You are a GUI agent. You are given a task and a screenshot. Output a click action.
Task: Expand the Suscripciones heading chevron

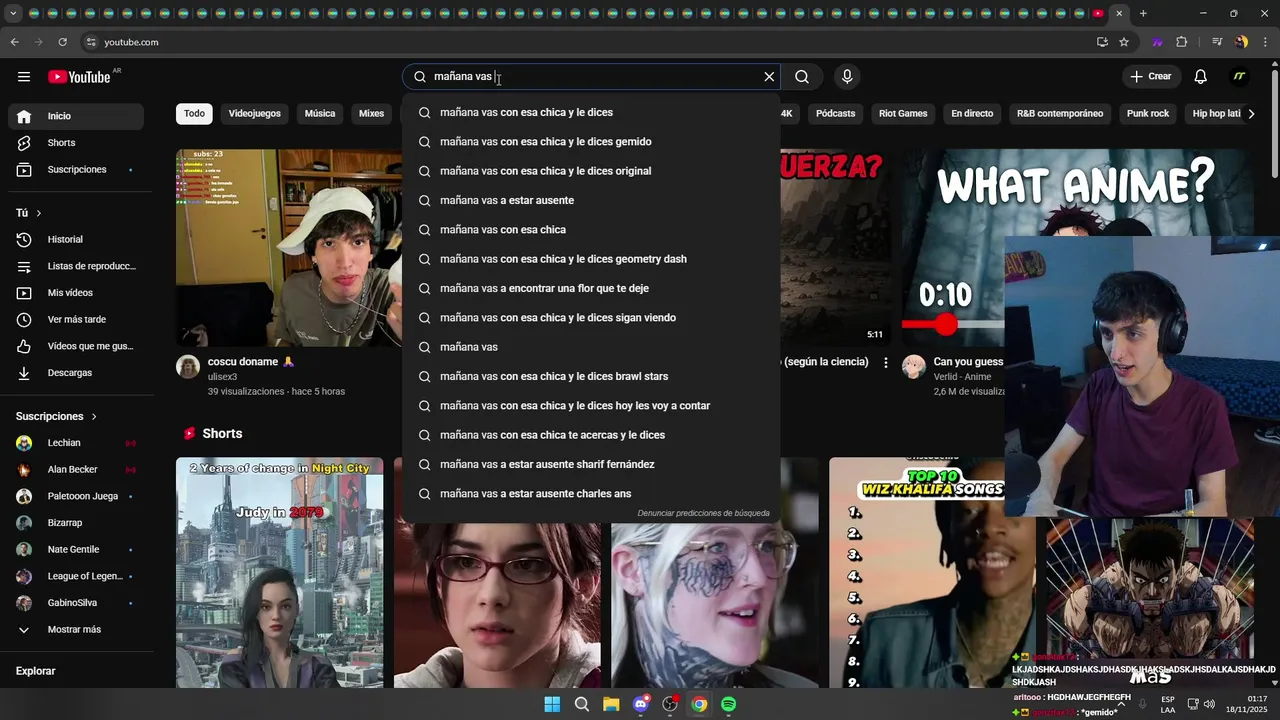tap(94, 416)
